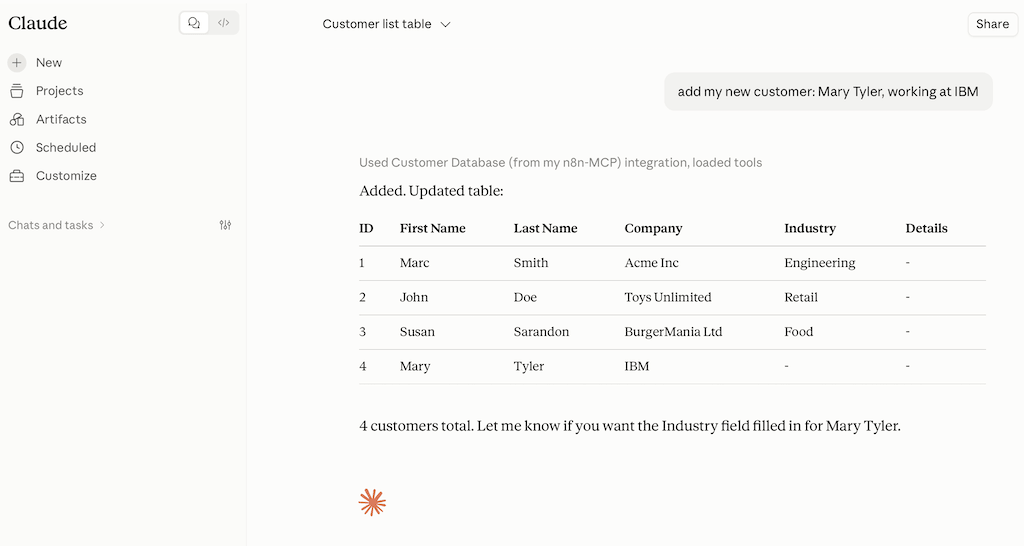Switch to the chat bubble mode toggle
Screen dimensions: 1024x546
pyautogui.click(x=194, y=23)
